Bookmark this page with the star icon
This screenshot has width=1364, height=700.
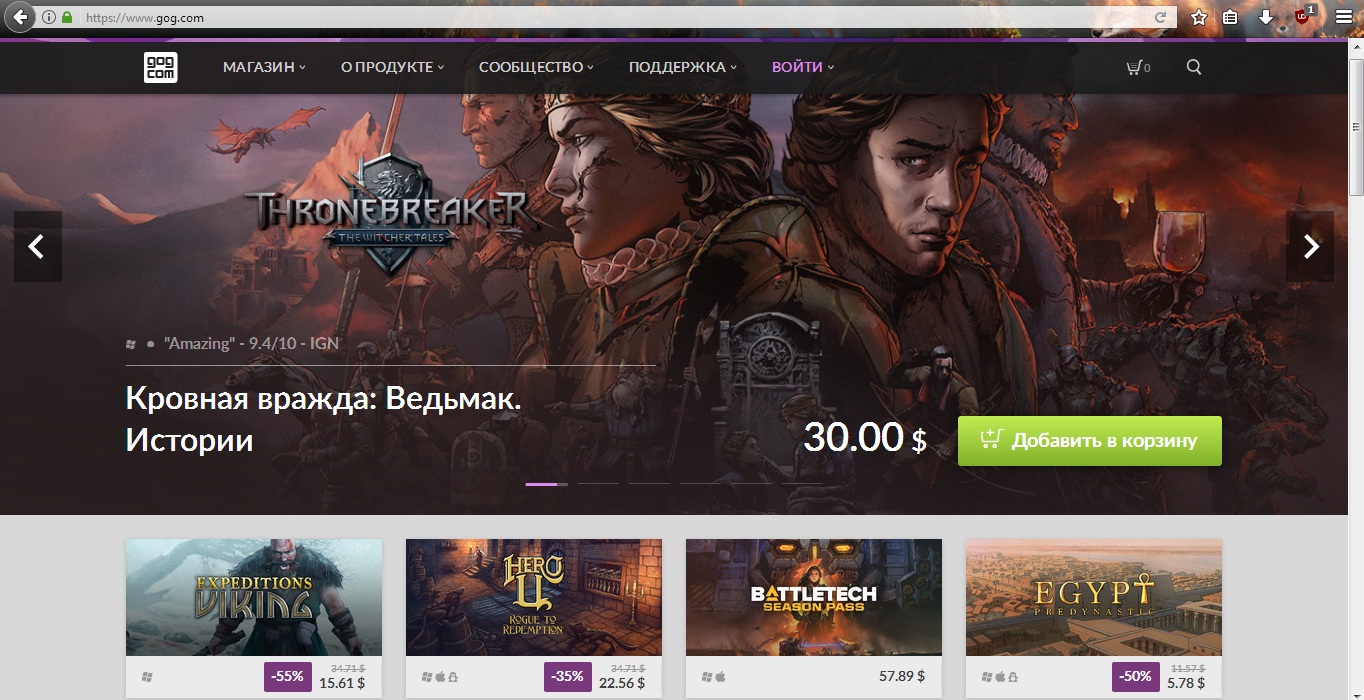1199,18
